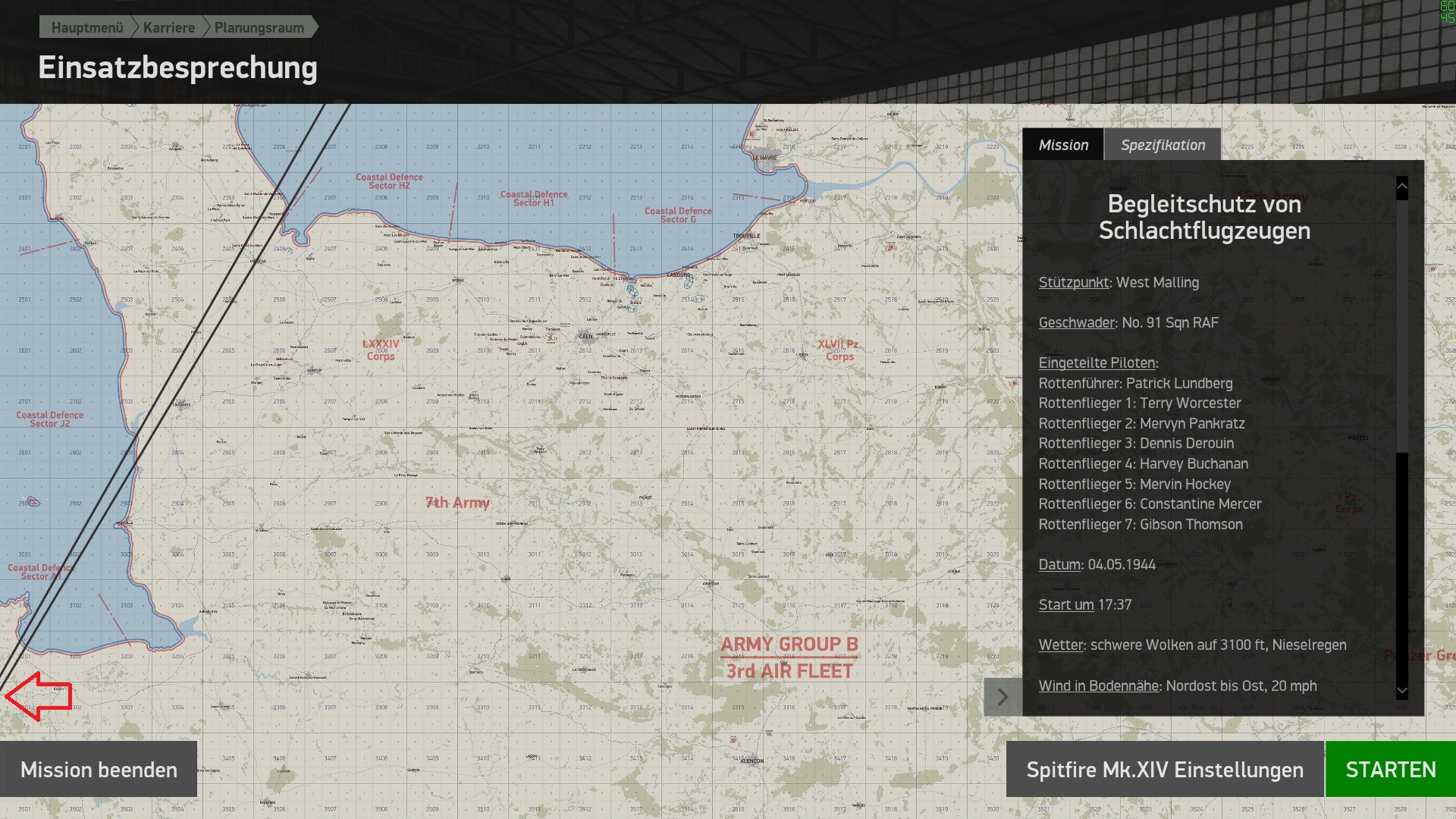
Task: Click Rottenflieger 3: Dennis Derouin
Action: click(x=1136, y=444)
